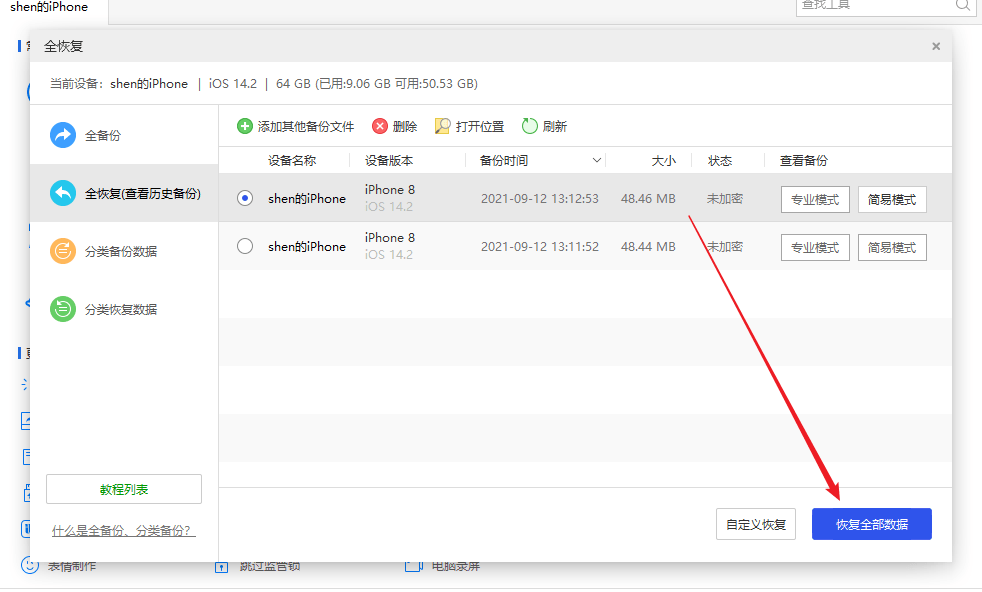The height and width of the screenshot is (592, 982).
Task: Click the 查看备份 column header
Action: click(804, 160)
